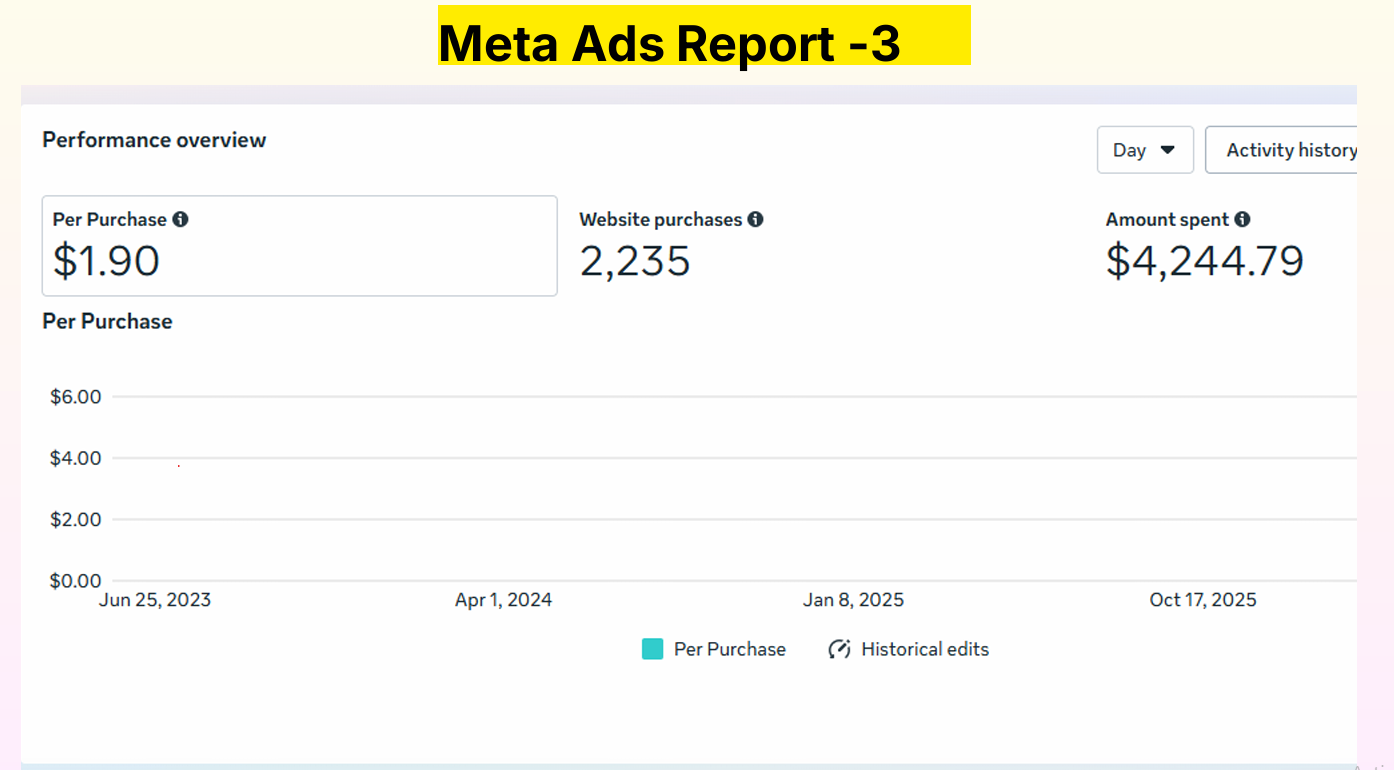Viewport: 1394px width, 770px height.
Task: Click the Apr 1, 2024 axis date
Action: tap(503, 600)
